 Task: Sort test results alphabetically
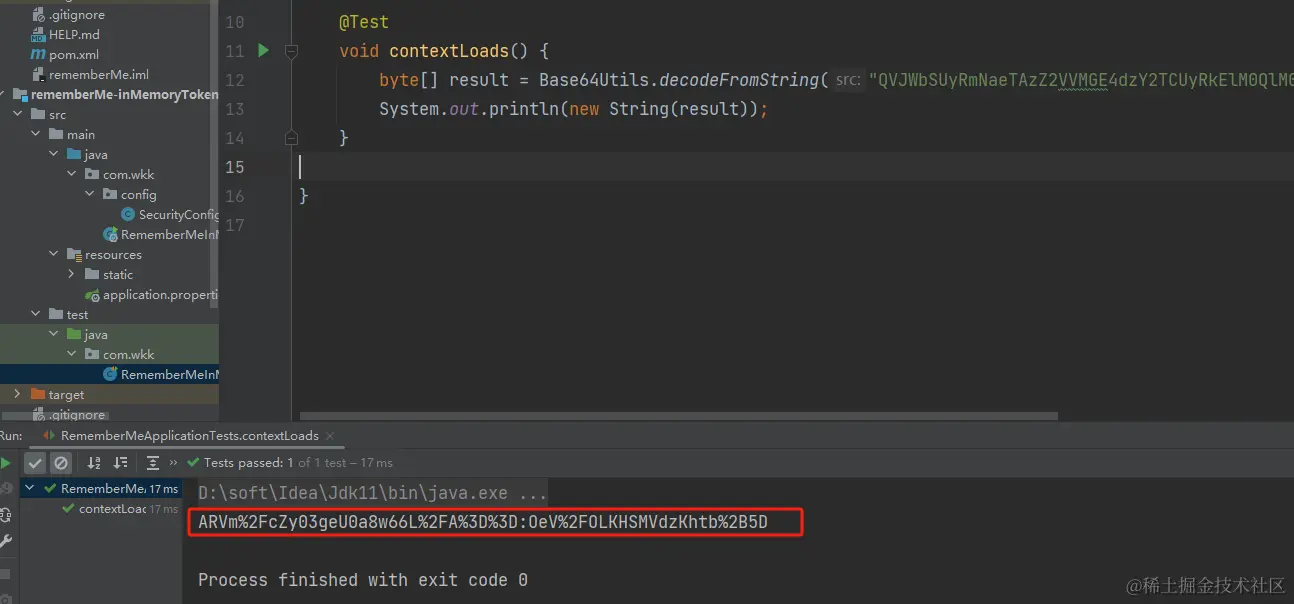[94, 463]
